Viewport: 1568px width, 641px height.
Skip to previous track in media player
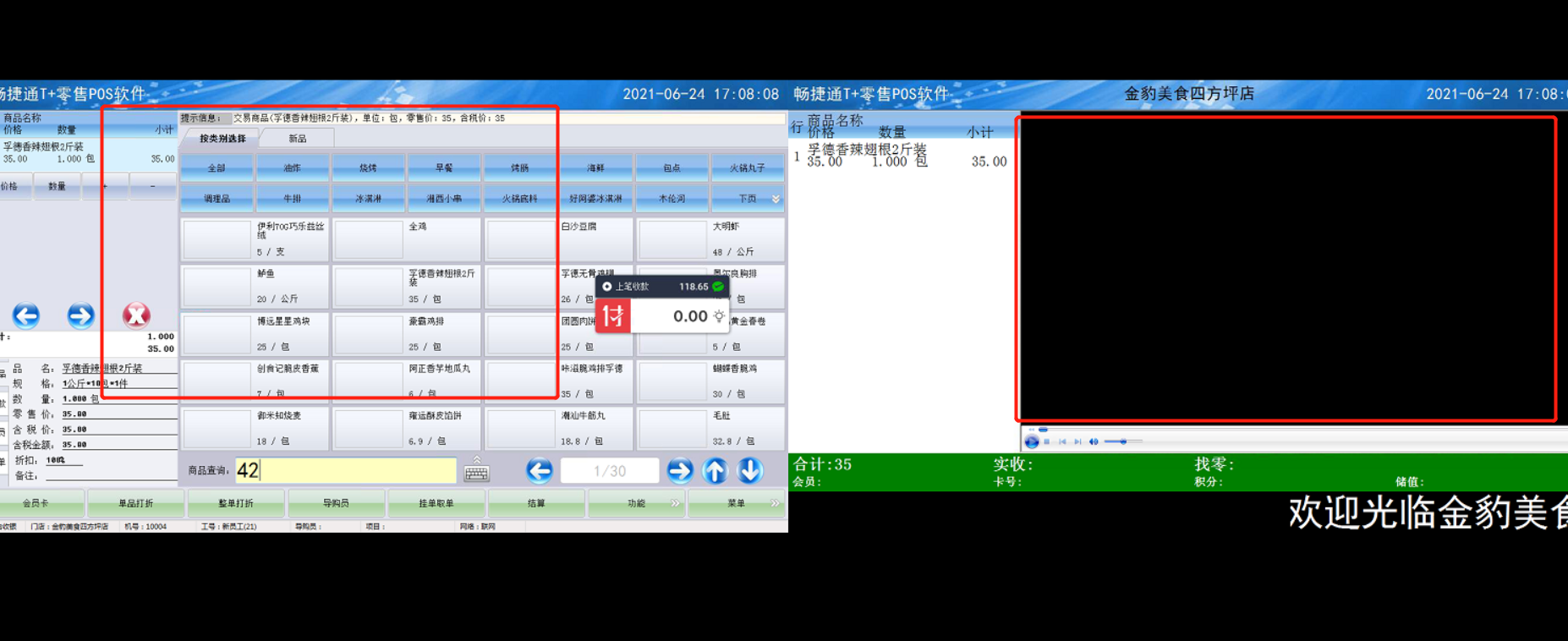pos(1062,441)
